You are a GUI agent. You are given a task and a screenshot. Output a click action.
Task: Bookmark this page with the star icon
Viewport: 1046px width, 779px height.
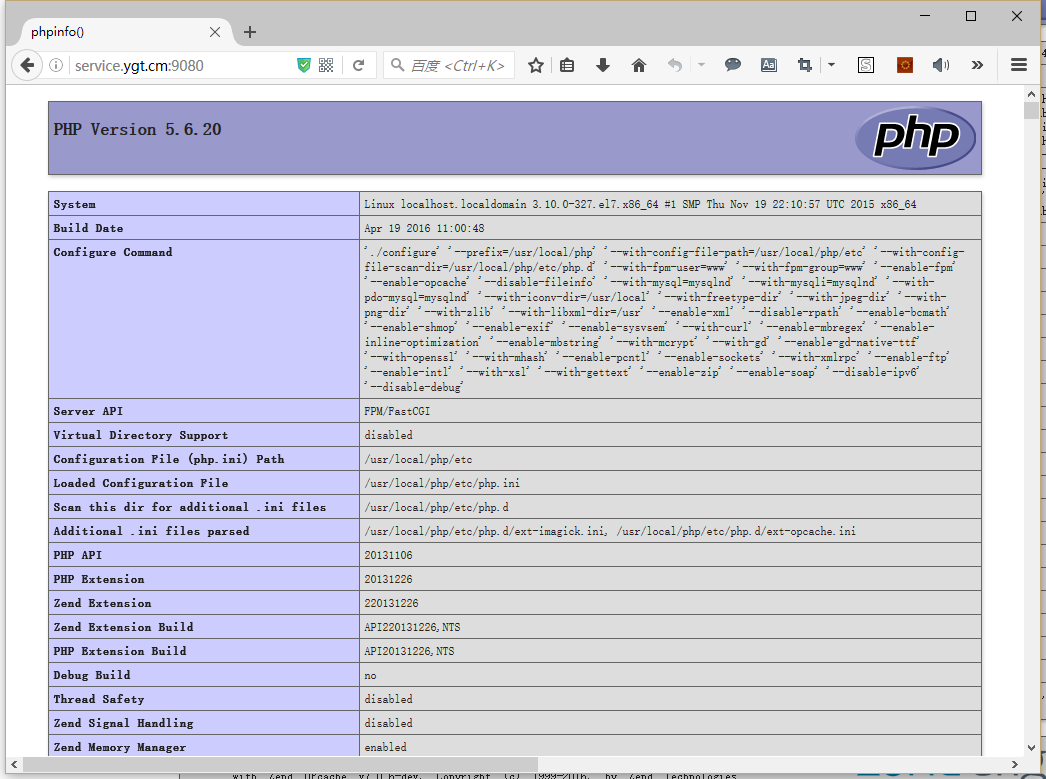pos(536,65)
